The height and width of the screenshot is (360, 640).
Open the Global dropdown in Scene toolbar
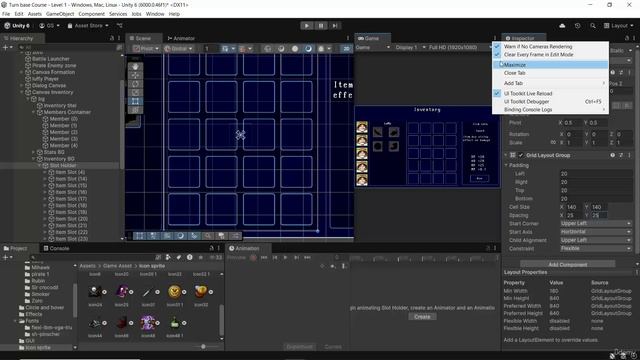click(178, 48)
